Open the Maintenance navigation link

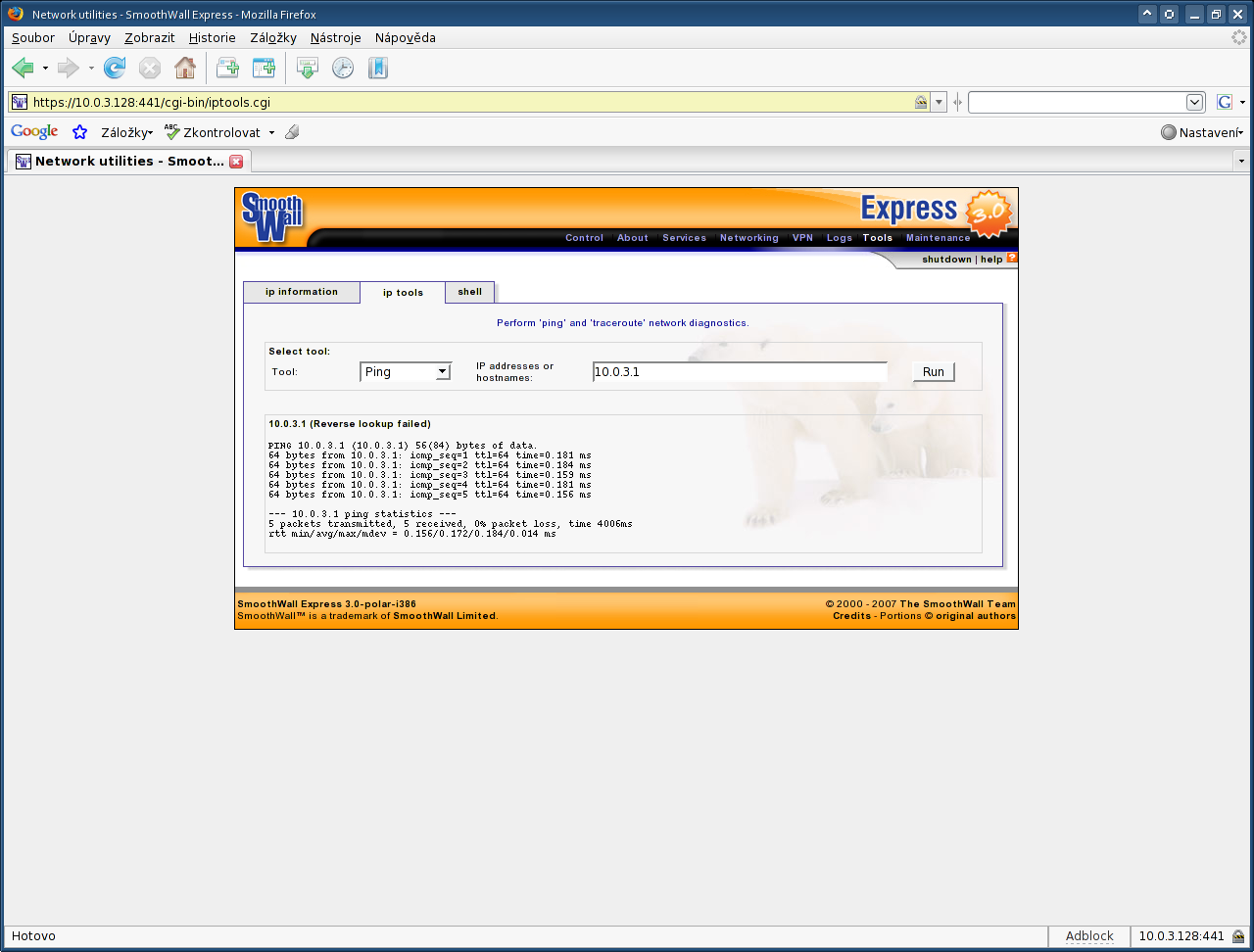pyautogui.click(x=939, y=238)
